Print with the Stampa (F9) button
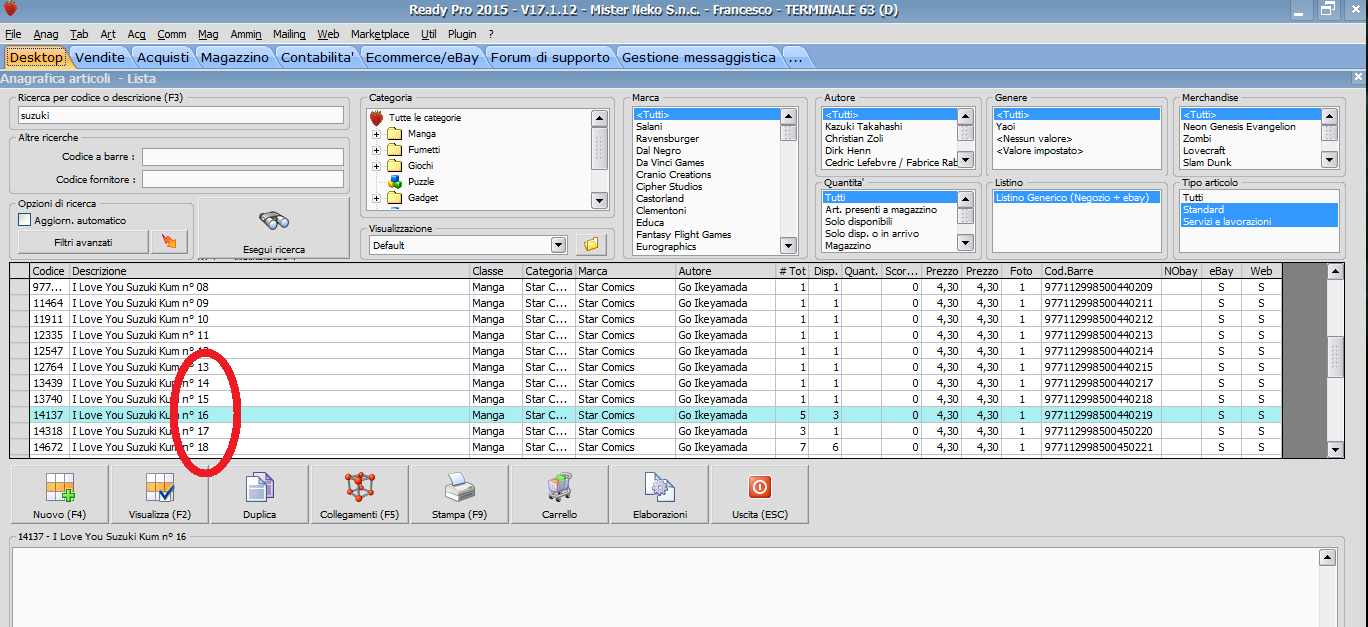 (460, 494)
